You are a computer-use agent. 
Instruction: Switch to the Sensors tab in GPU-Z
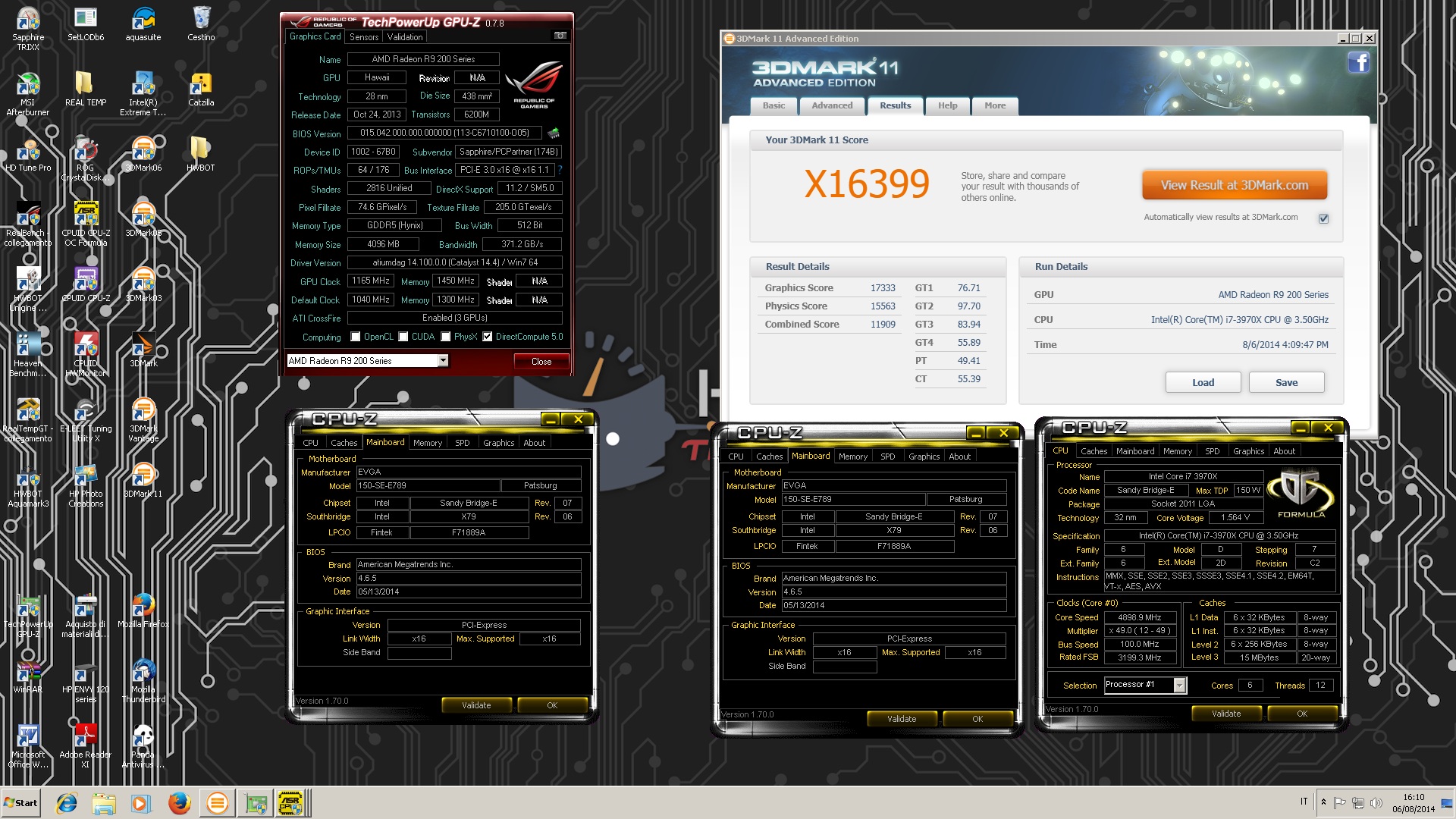tap(364, 36)
